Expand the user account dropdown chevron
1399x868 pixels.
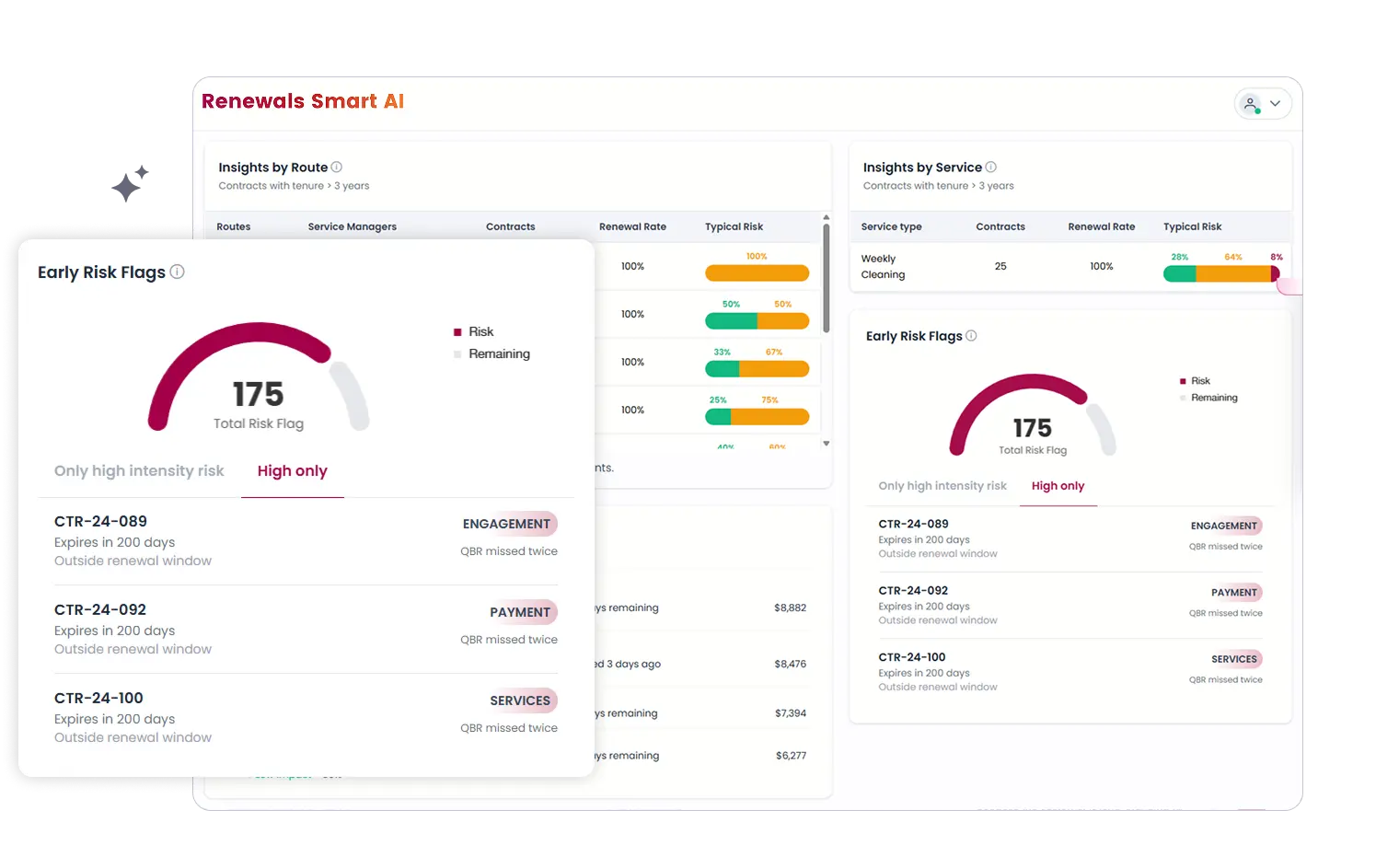coord(1276,104)
